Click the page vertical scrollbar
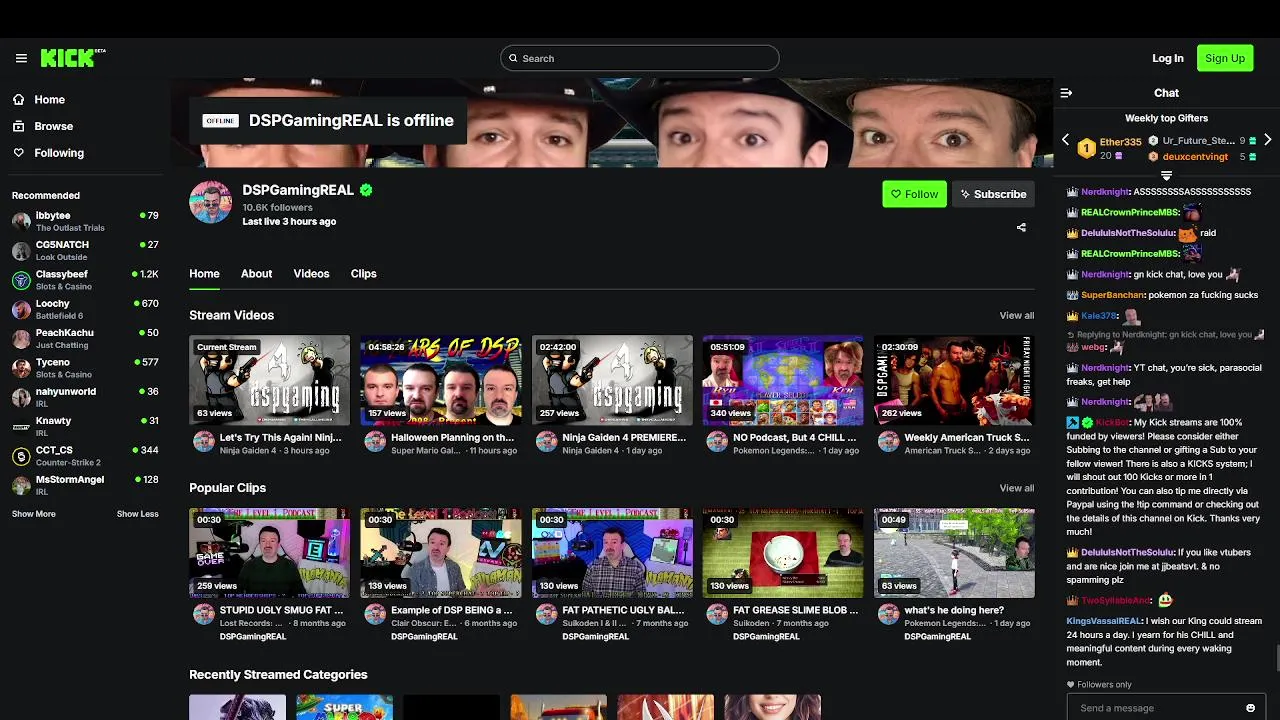The height and width of the screenshot is (720, 1280). click(x=1276, y=660)
